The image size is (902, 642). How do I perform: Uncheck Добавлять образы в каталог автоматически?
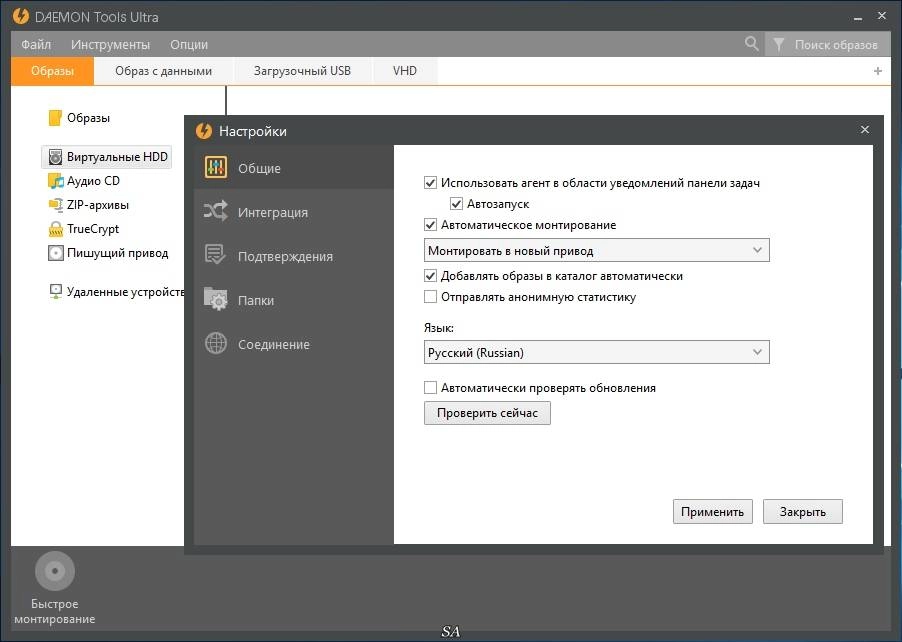coord(430,276)
